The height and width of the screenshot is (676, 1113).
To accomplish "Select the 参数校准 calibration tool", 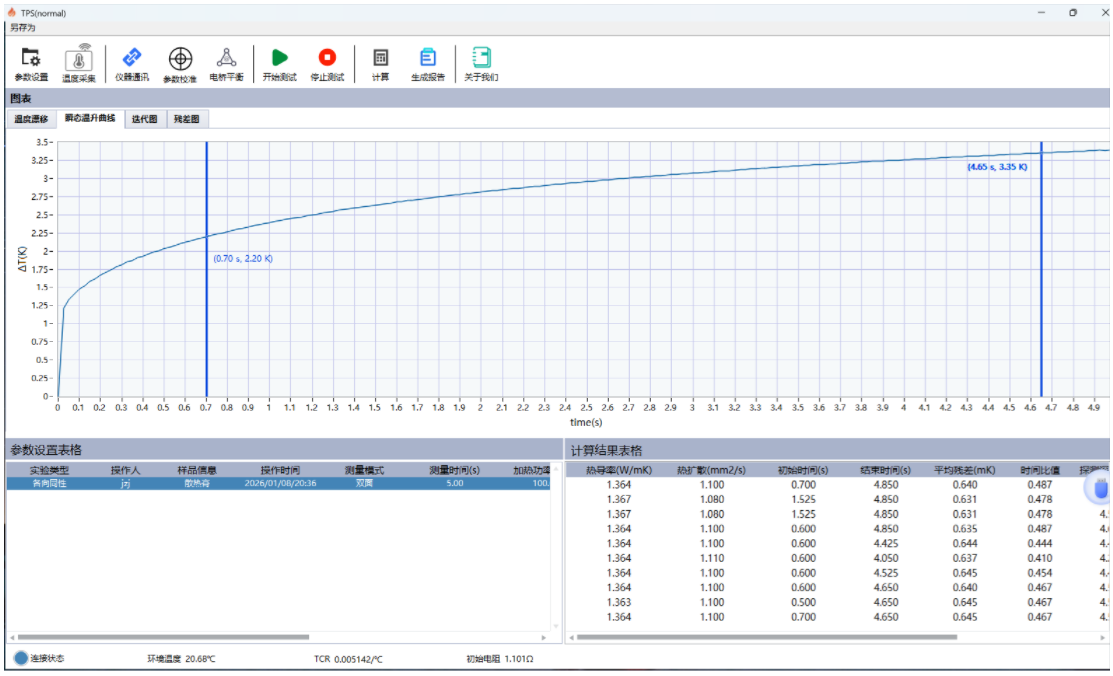I will point(180,64).
